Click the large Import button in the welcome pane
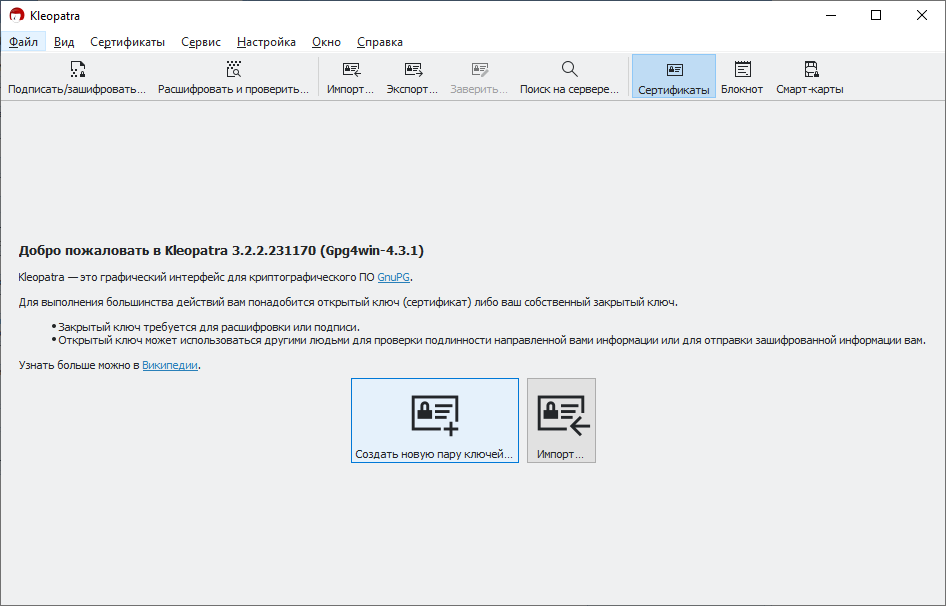 coord(561,421)
